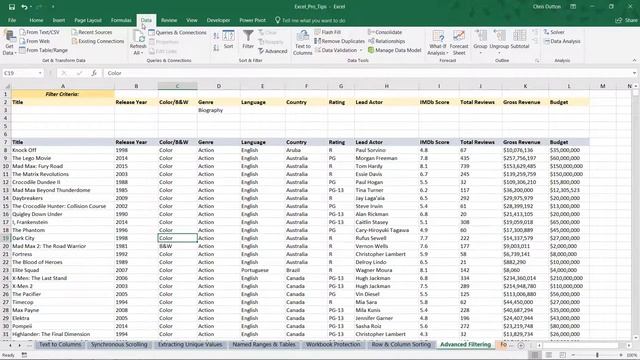Viewport: 640px width, 360px height.
Task: Choose From Text/CSV import option
Action: click(x=40, y=32)
